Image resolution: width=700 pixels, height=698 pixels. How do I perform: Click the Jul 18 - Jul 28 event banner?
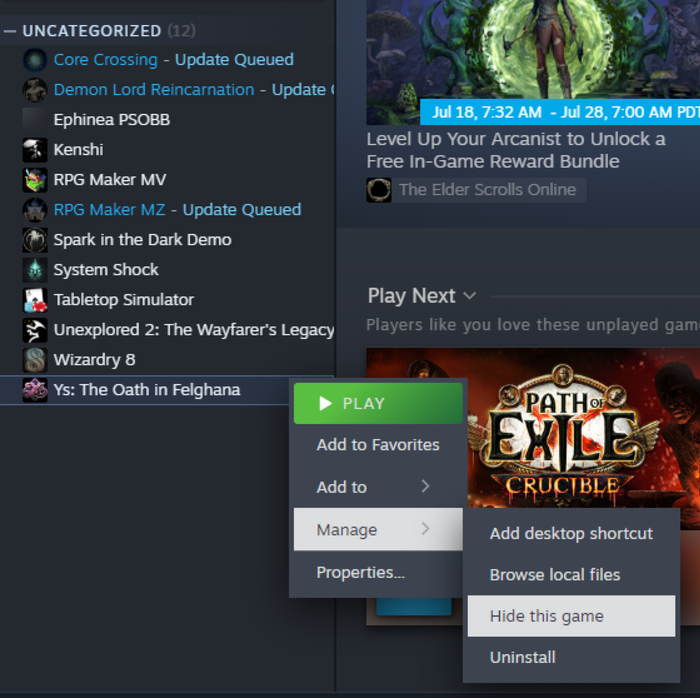pos(560,112)
